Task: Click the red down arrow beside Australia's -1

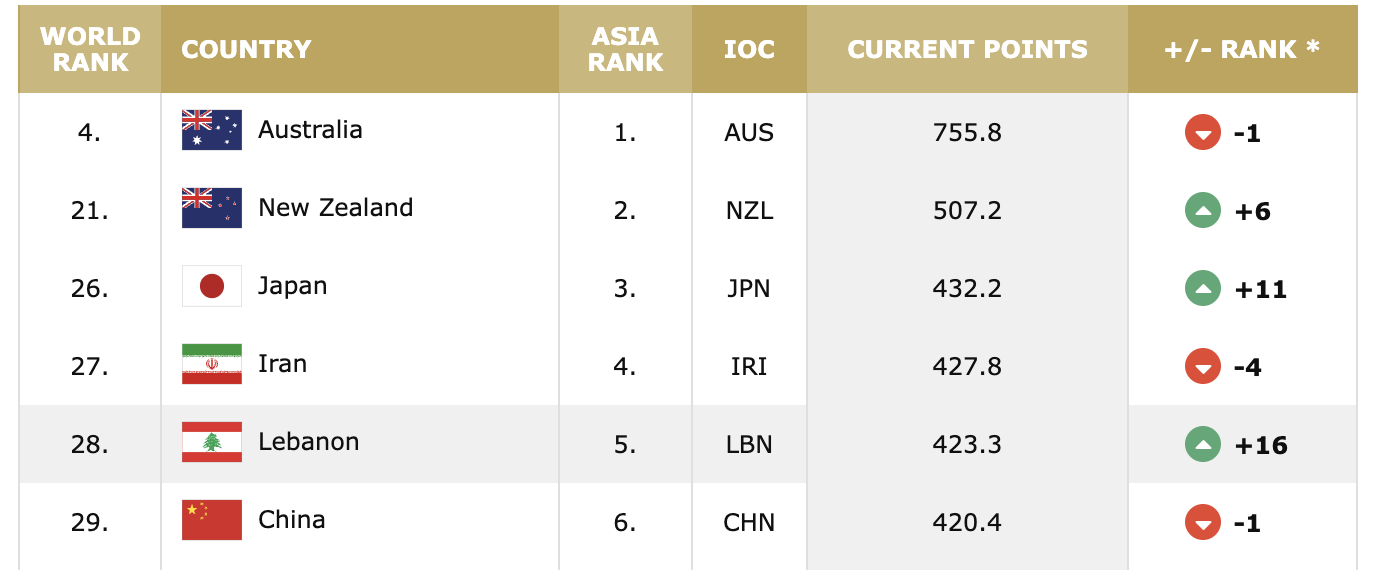Action: [1203, 132]
